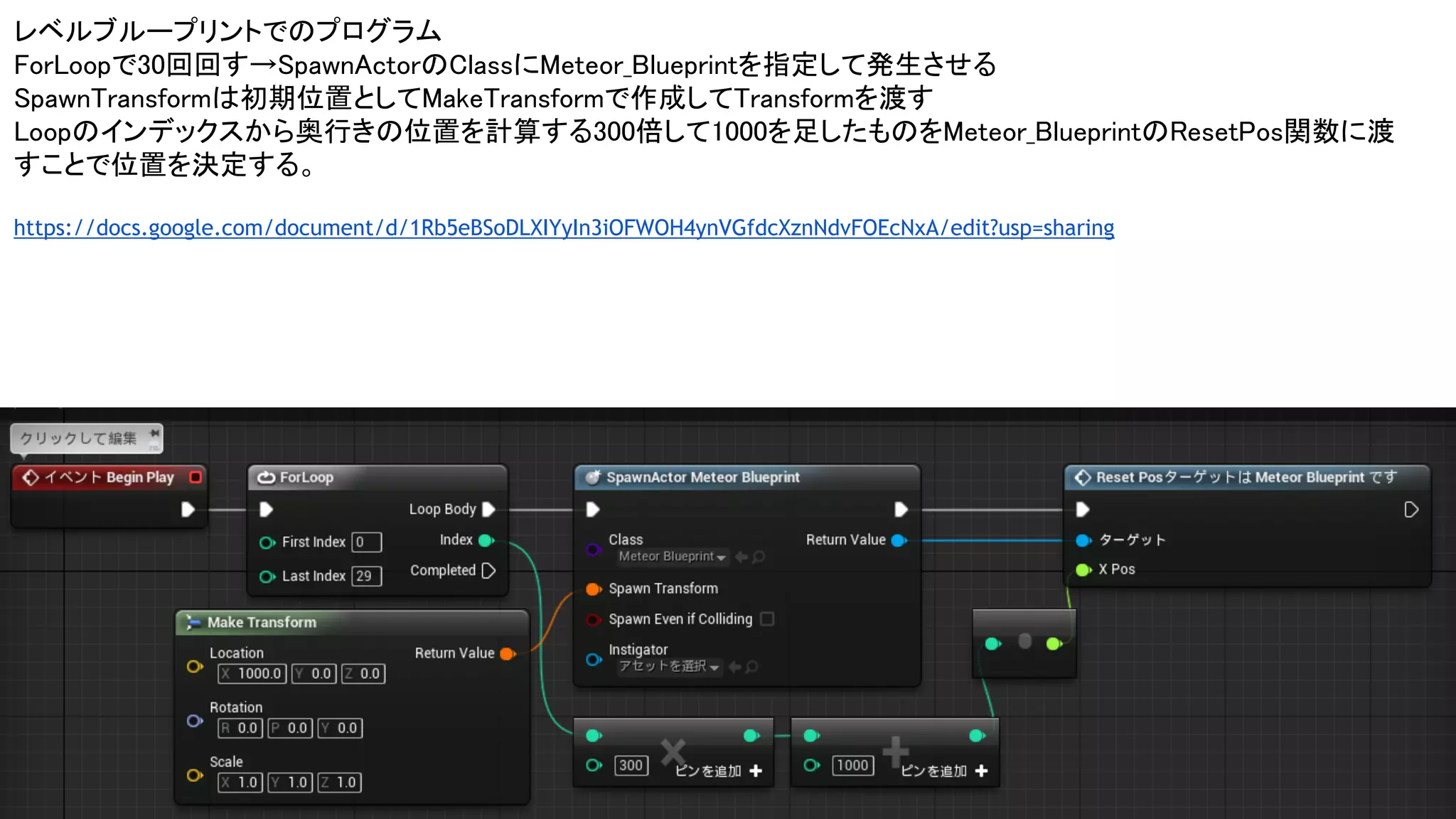Click the multiply node output pin

pyautogui.click(x=751, y=736)
